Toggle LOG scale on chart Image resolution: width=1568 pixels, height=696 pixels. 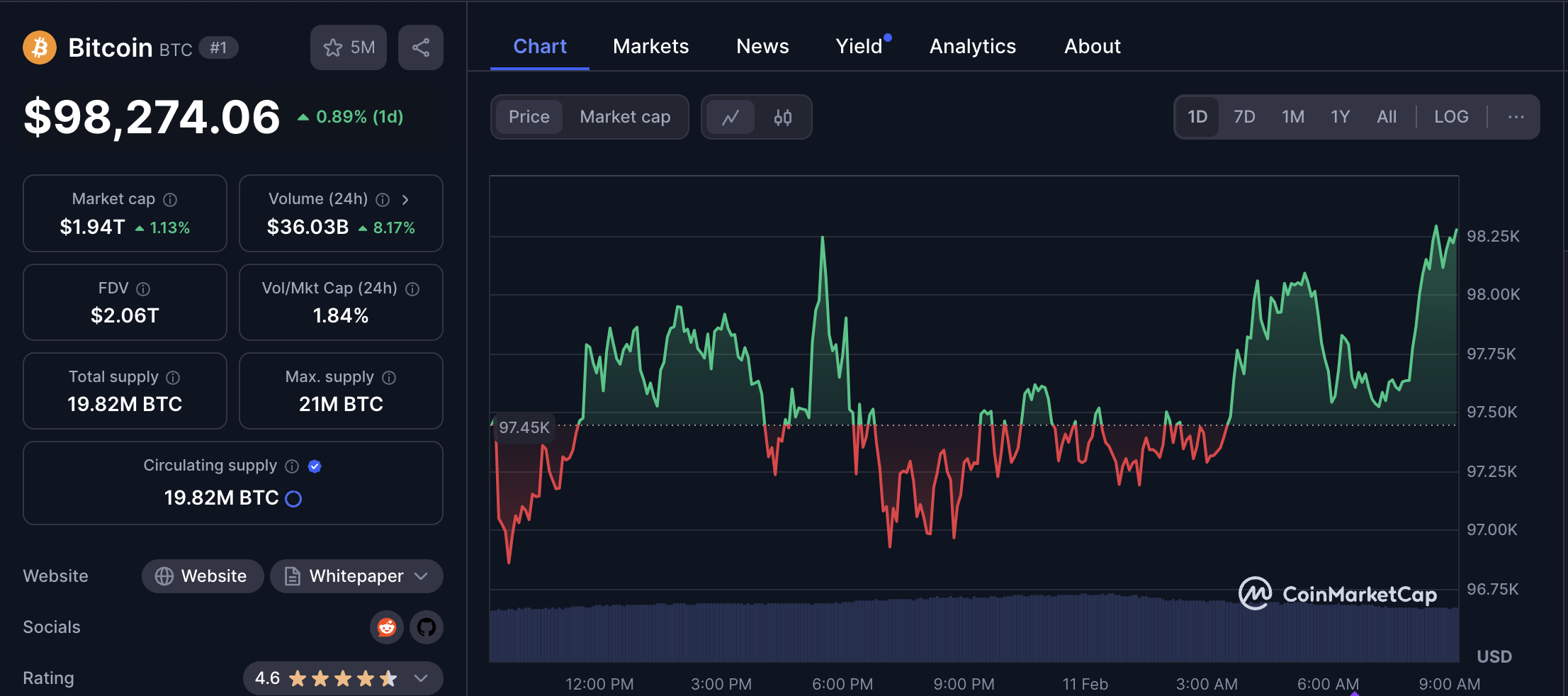pos(1451,117)
